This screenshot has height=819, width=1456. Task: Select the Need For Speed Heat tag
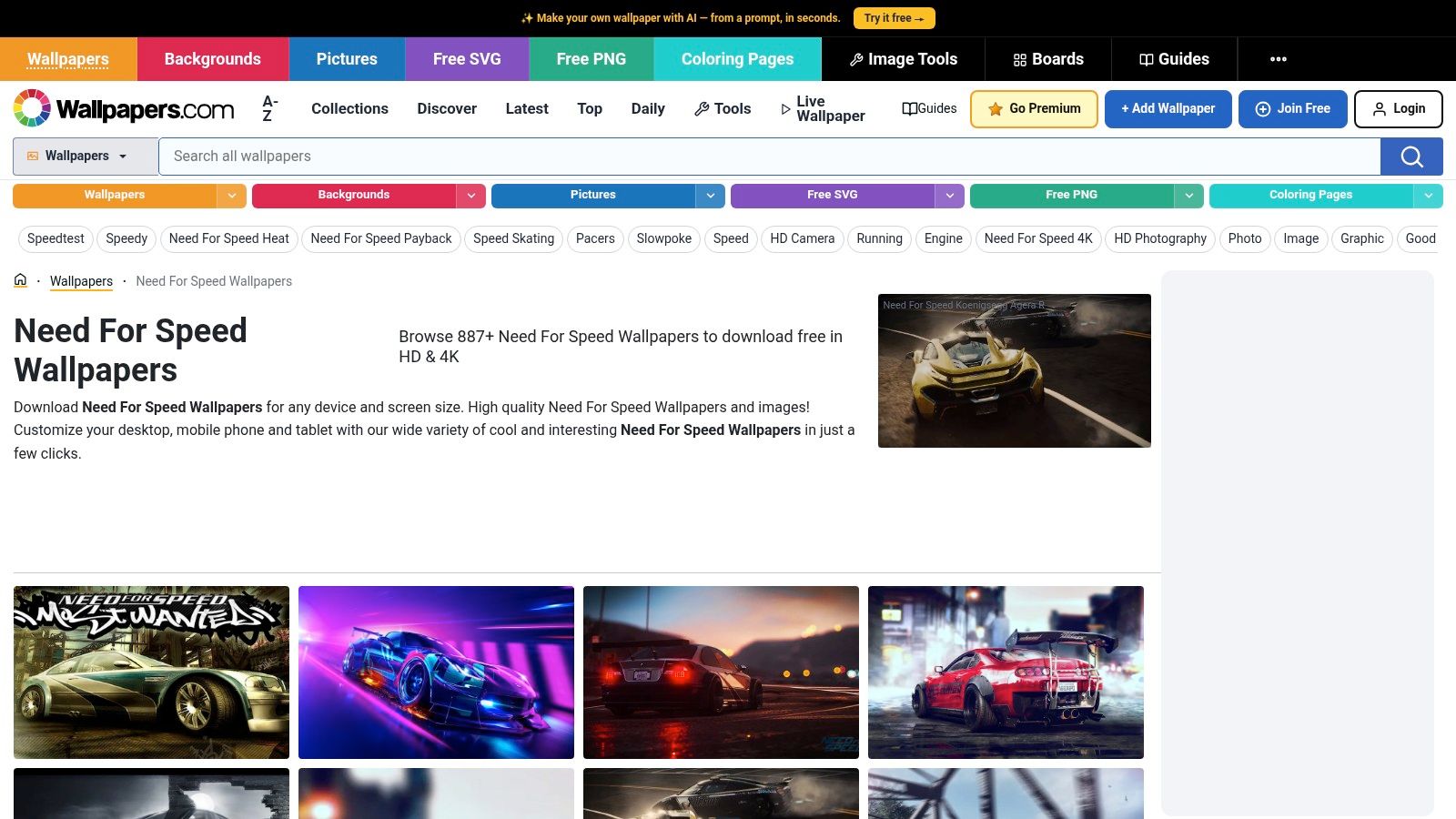229,238
